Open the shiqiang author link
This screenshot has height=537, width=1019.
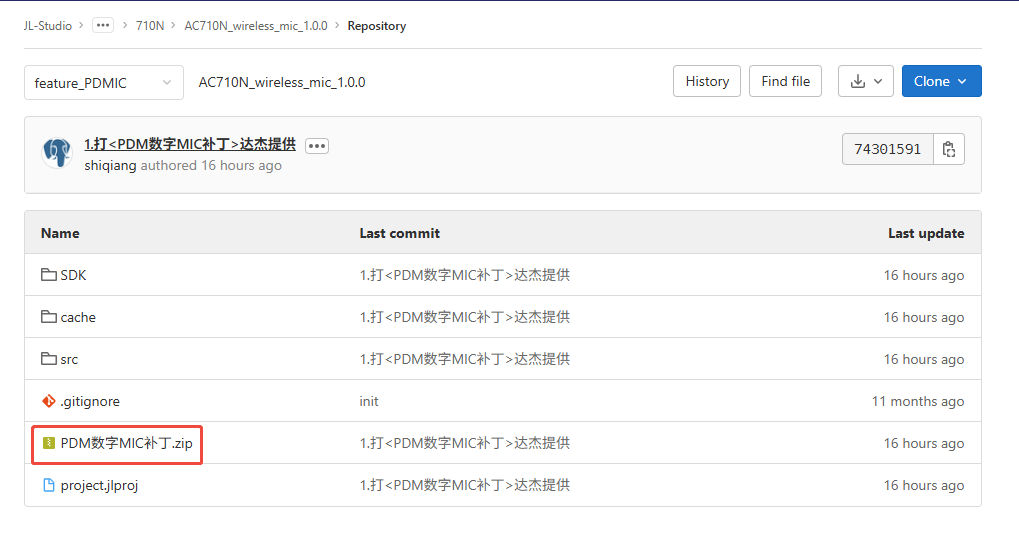[110, 165]
